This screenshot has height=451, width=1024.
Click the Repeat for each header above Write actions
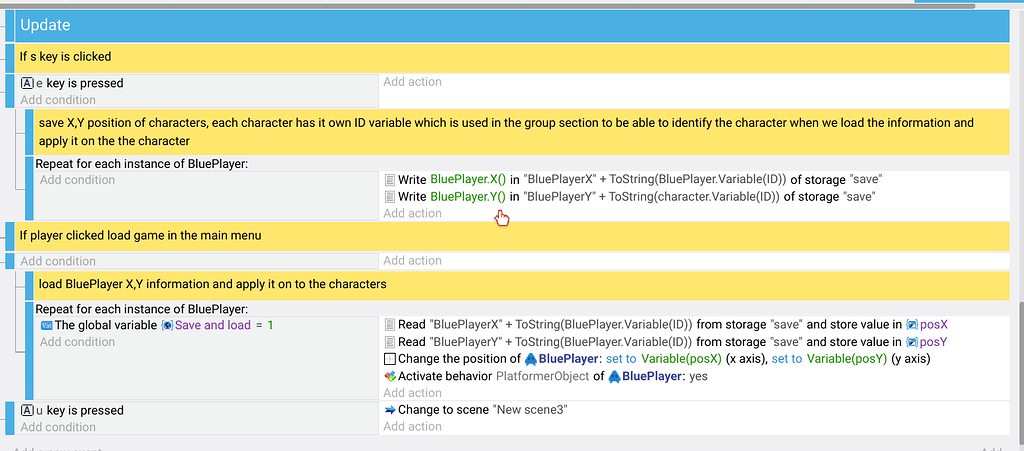pos(141,164)
